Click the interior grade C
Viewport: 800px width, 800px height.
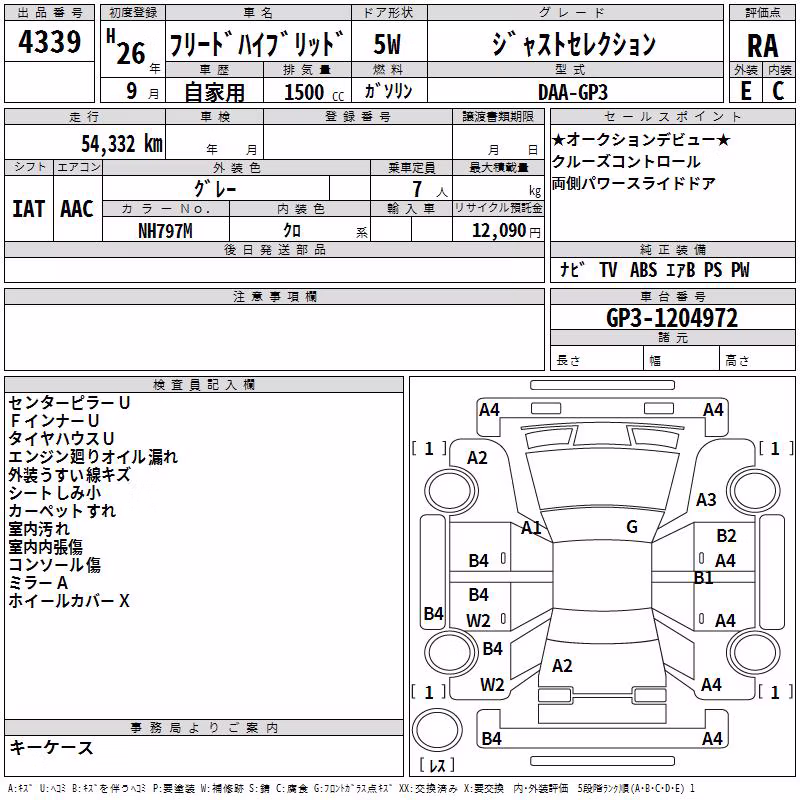[778, 91]
